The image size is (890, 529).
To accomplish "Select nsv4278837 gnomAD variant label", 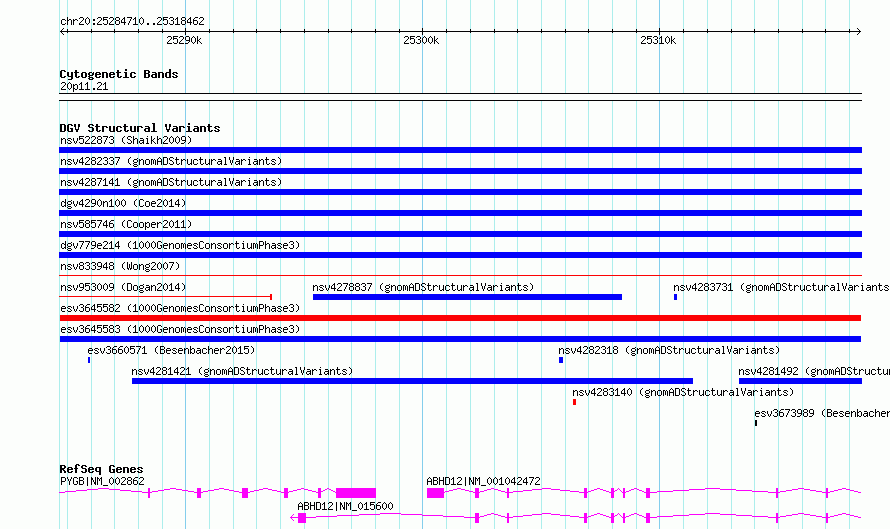I will 423,287.
